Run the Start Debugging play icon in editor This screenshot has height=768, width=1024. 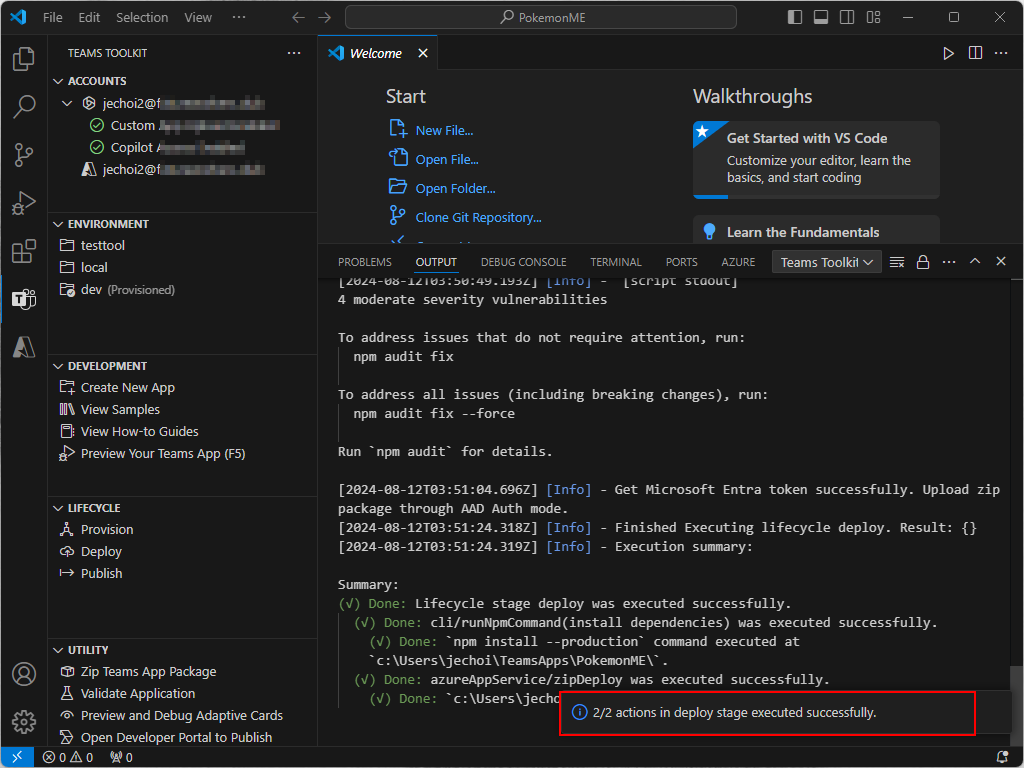pos(948,54)
